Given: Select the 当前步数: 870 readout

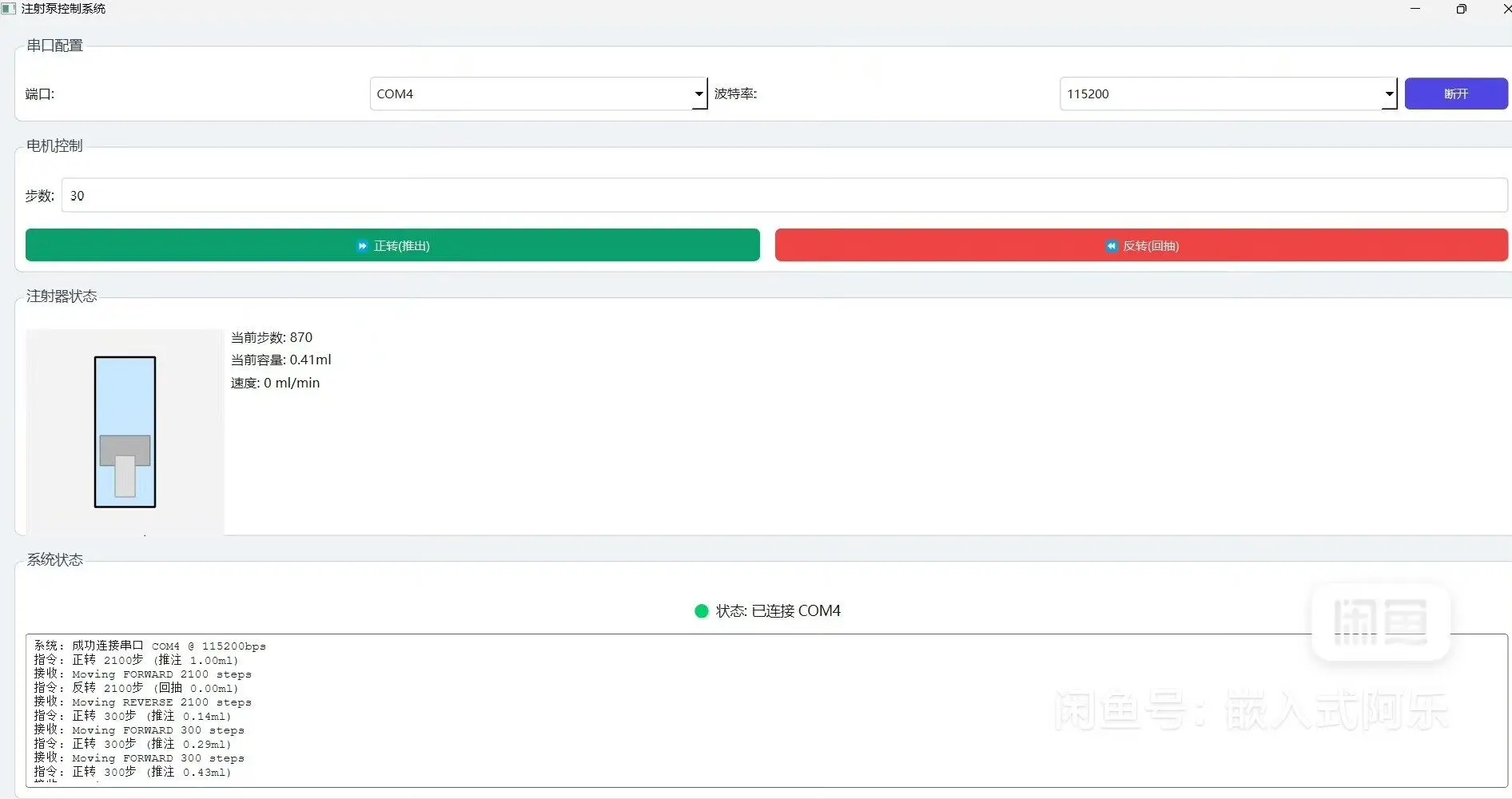Looking at the screenshot, I should point(272,338).
